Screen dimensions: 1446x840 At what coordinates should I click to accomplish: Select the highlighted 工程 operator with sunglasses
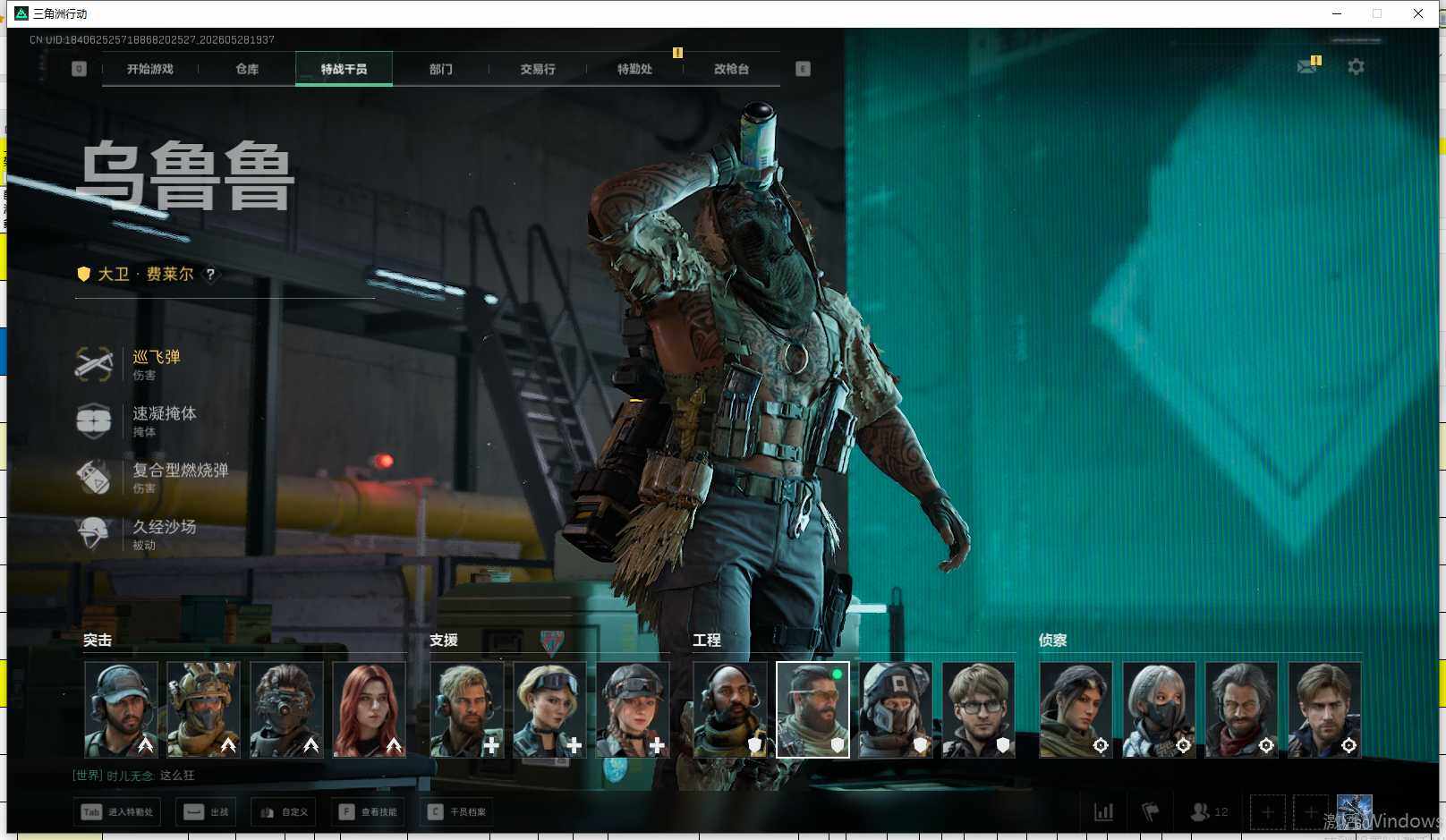click(812, 709)
